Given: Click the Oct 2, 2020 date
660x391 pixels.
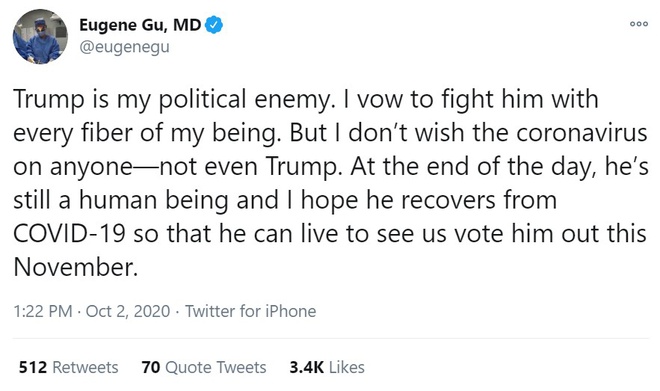Looking at the screenshot, I should coord(128,311).
